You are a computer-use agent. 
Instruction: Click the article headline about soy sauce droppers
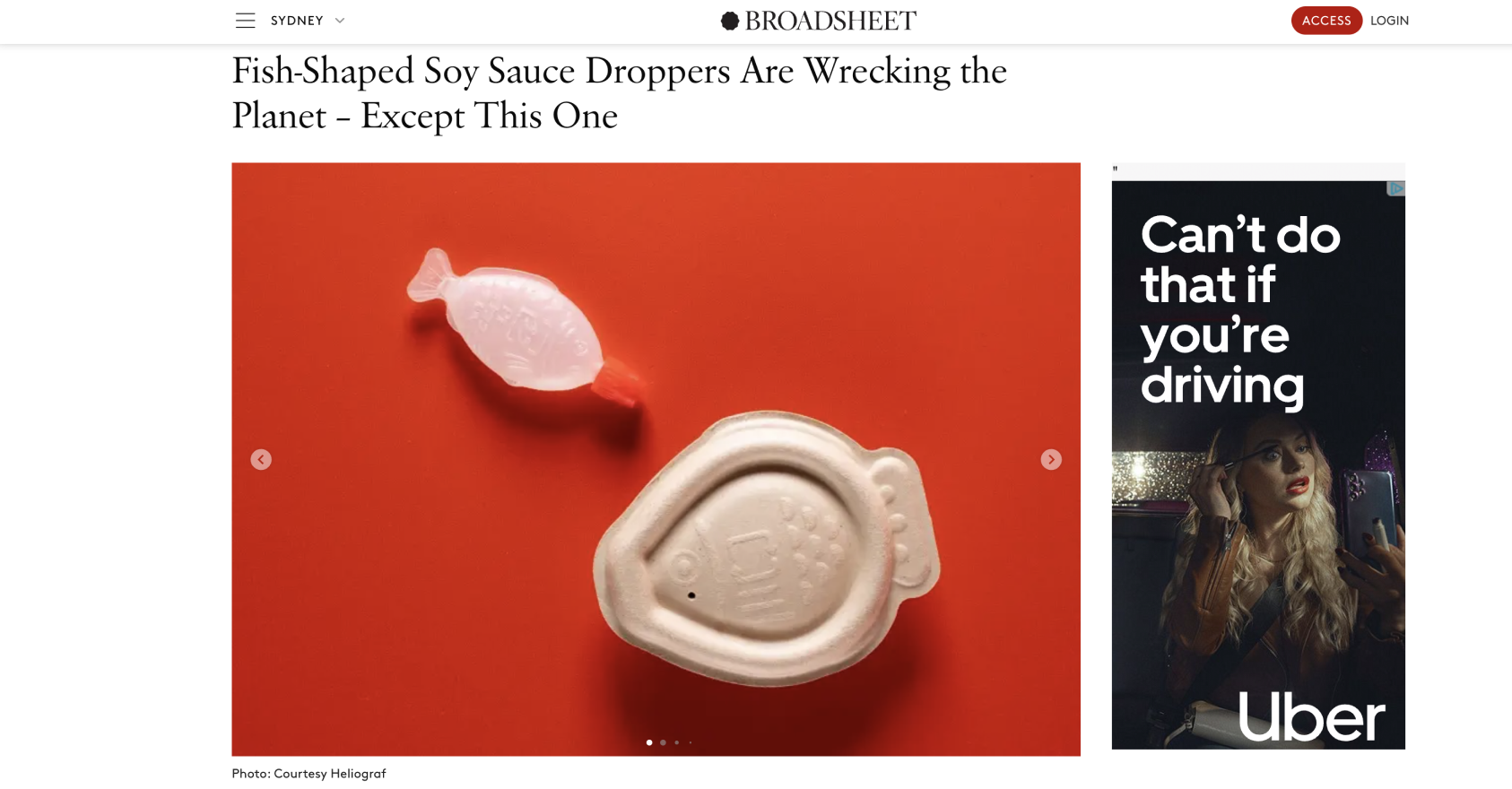(619, 93)
